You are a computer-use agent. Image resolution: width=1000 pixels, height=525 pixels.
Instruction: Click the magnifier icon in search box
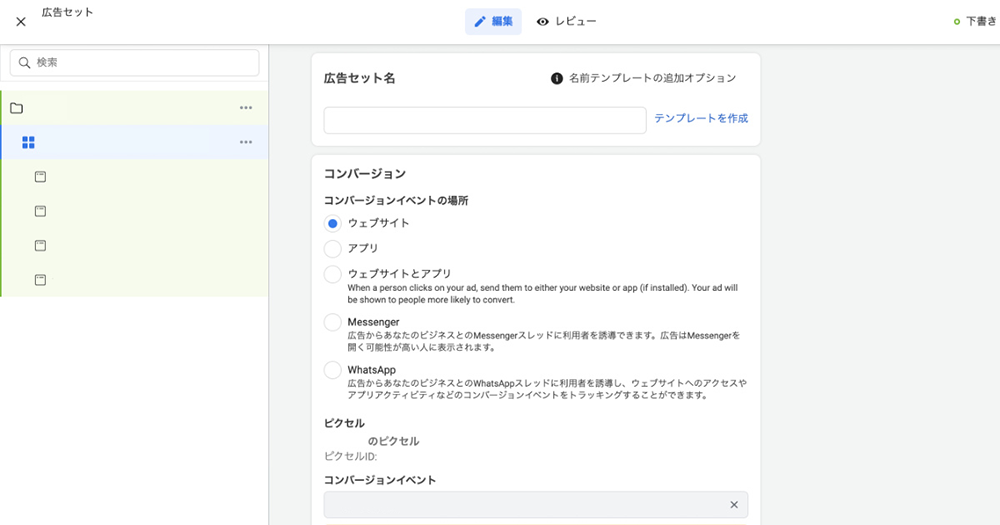pos(24,63)
